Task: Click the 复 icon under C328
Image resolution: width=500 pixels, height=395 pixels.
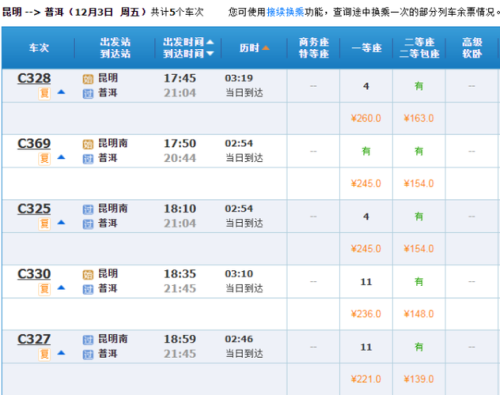Action: [44, 93]
